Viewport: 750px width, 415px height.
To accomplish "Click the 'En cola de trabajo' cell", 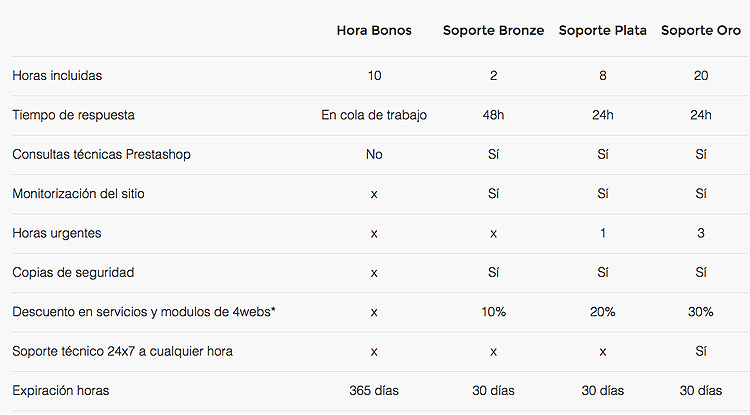I will [374, 115].
